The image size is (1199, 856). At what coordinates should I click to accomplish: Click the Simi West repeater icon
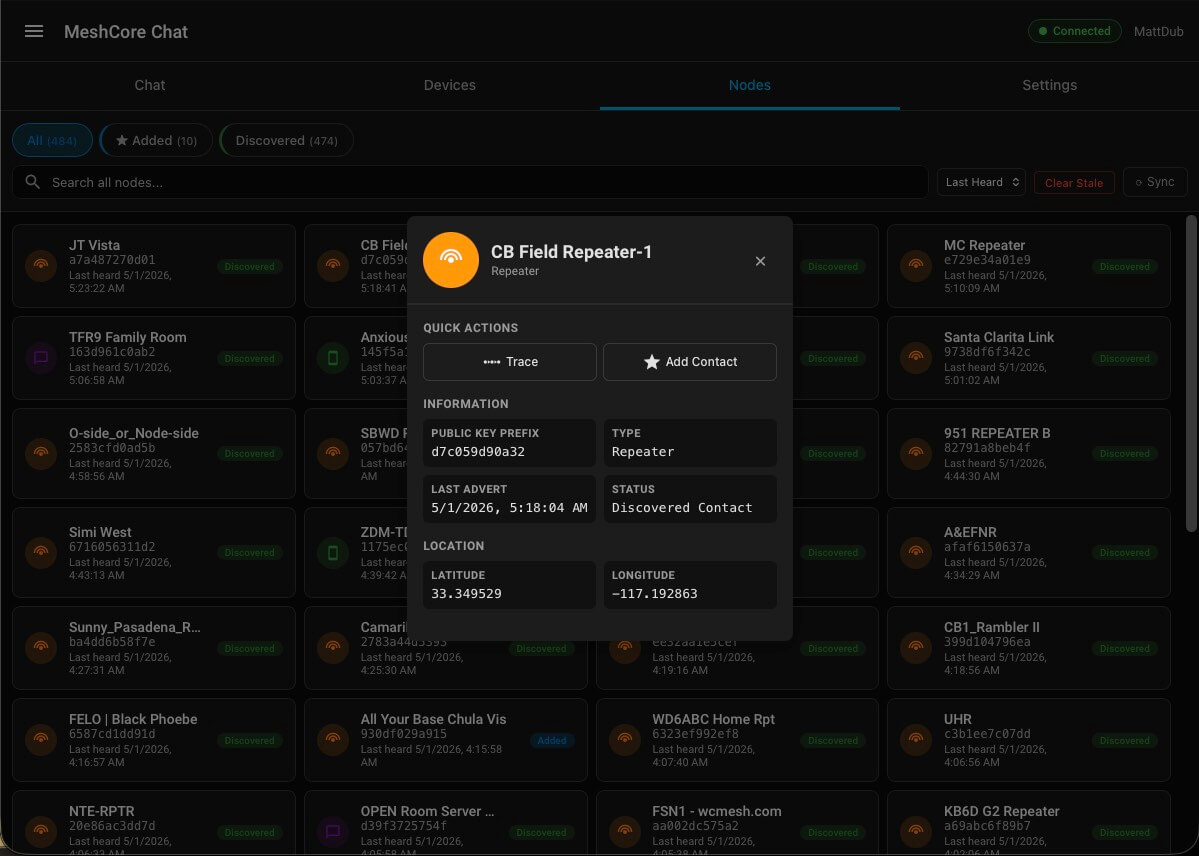point(41,552)
